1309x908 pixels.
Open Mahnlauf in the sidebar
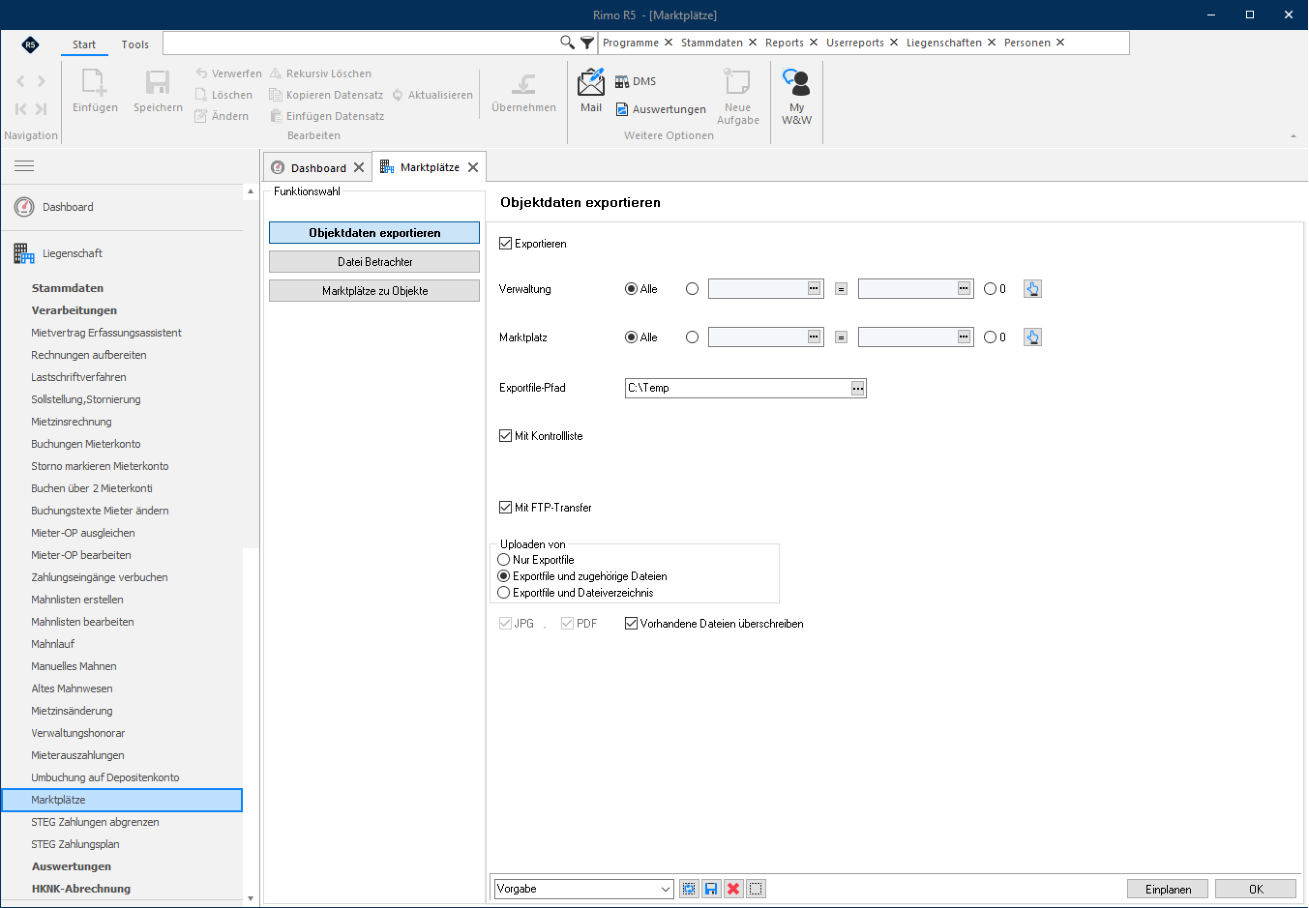53,644
